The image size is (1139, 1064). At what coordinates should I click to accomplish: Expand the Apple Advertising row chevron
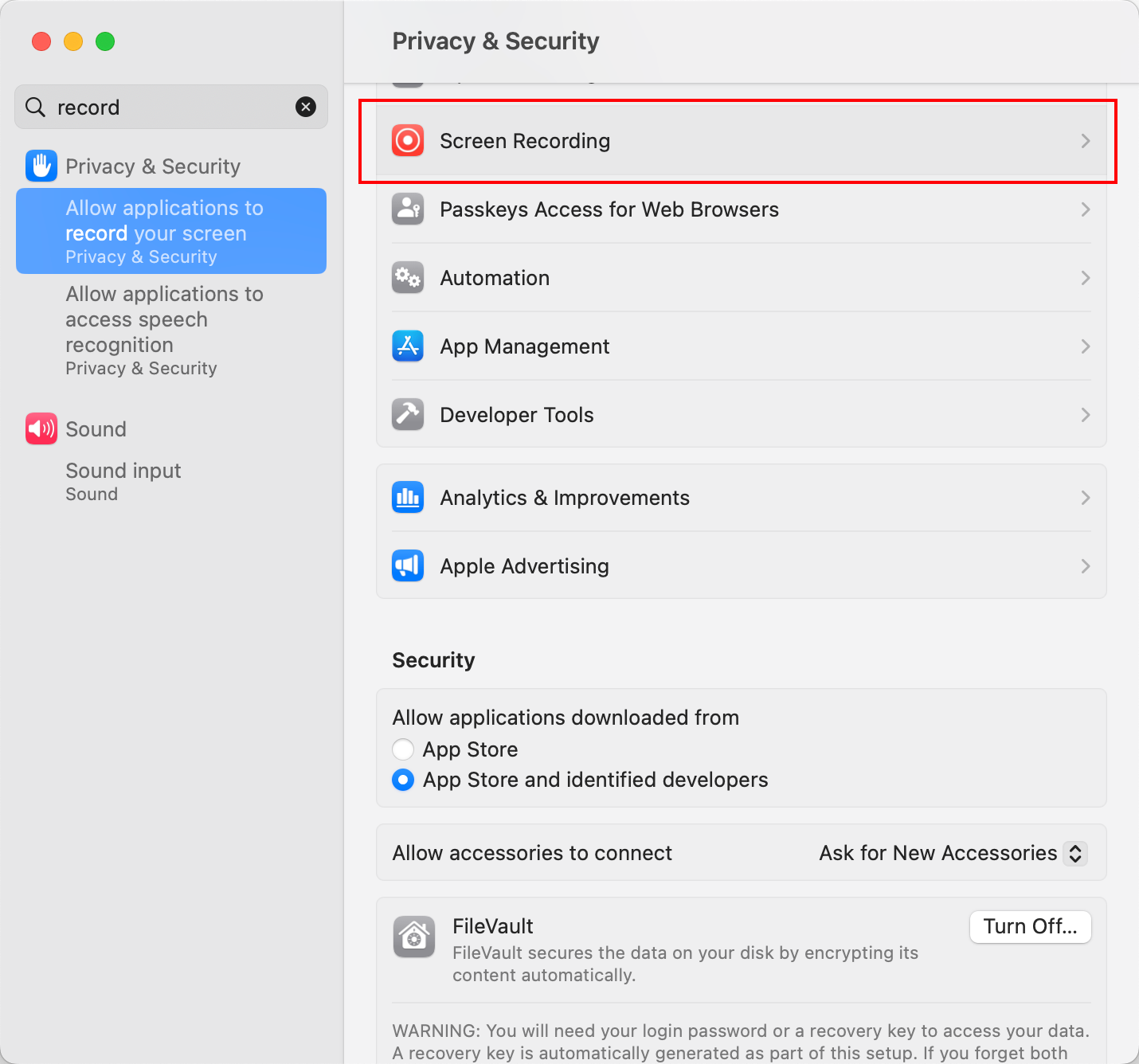coord(1085,566)
